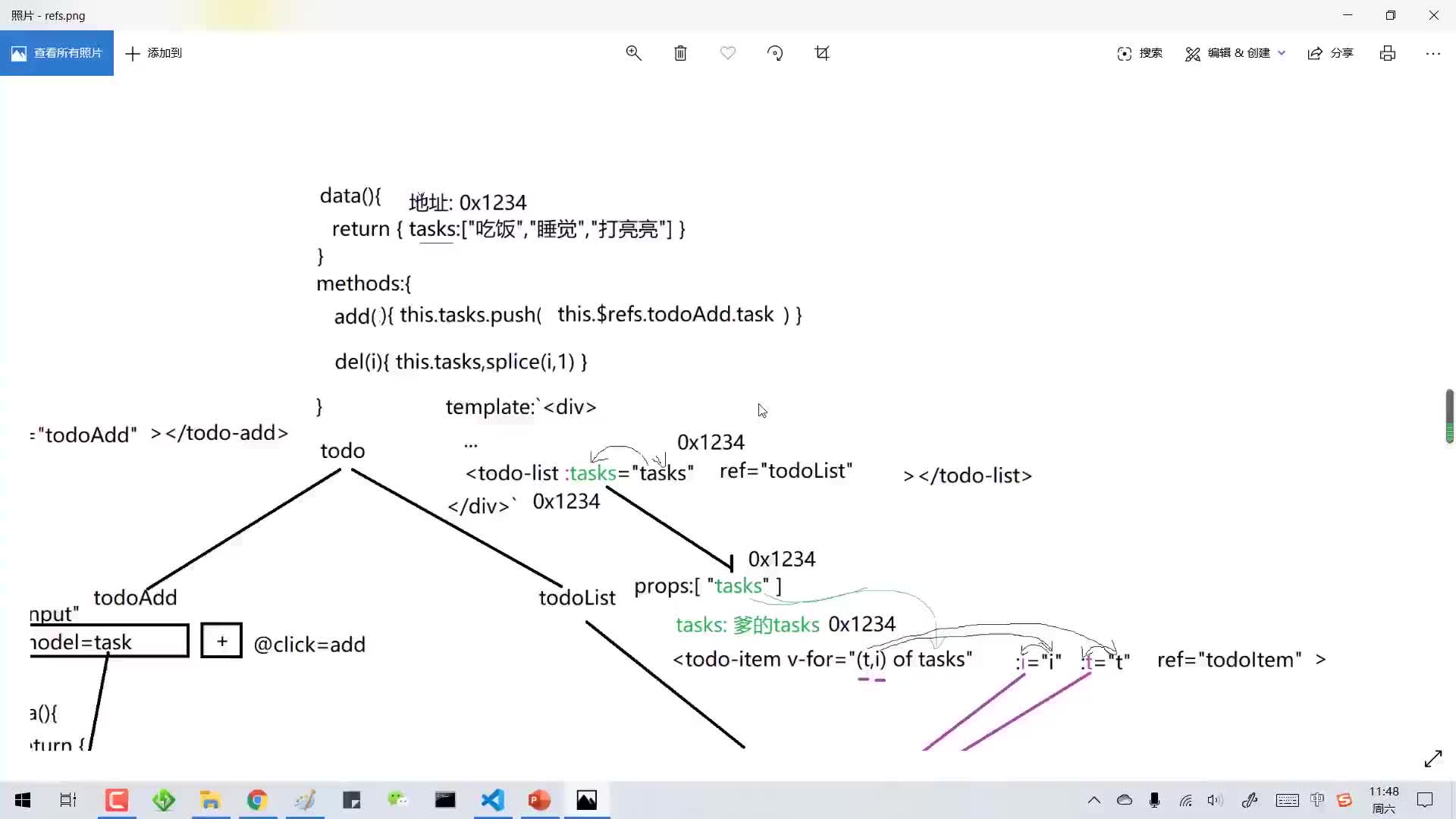The width and height of the screenshot is (1456, 819).
Task: Click the 'del(i){ this.tasks,splice(i,1) }' text
Action: 461,362
